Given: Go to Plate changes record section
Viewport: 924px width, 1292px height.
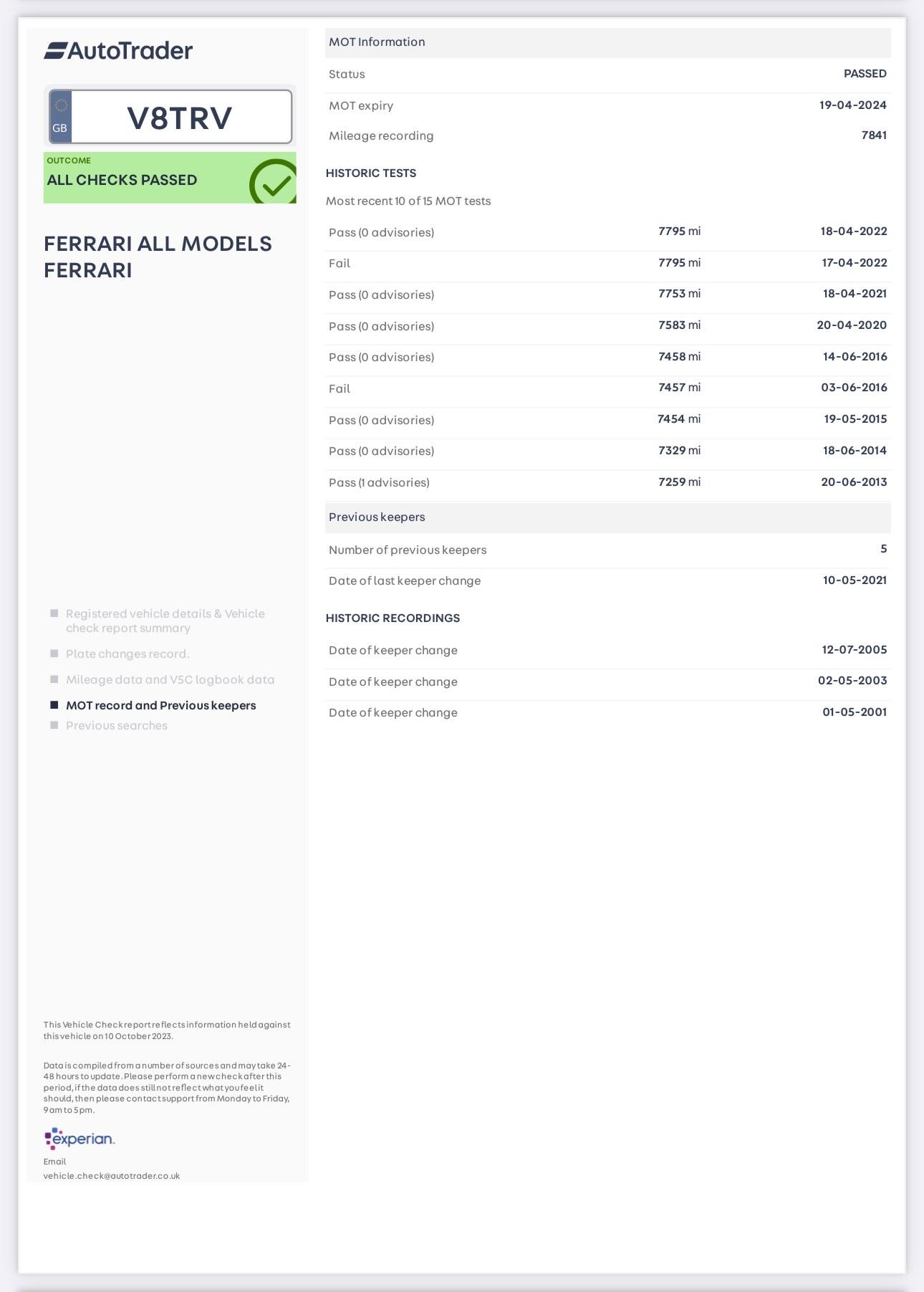Looking at the screenshot, I should click(127, 654).
